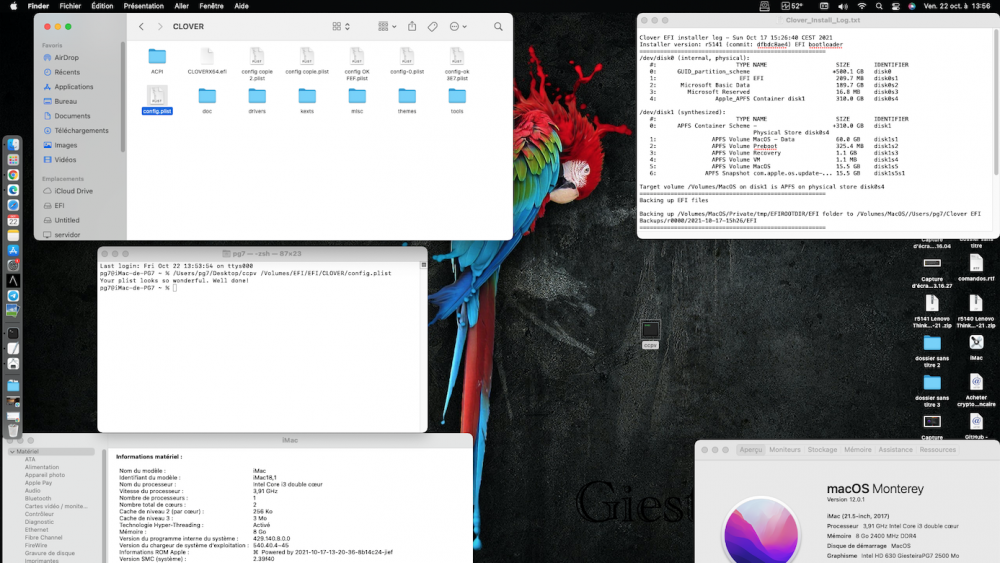This screenshot has height=563, width=1000.
Task: Open the Trash in the Dock
Action: click(x=13, y=431)
